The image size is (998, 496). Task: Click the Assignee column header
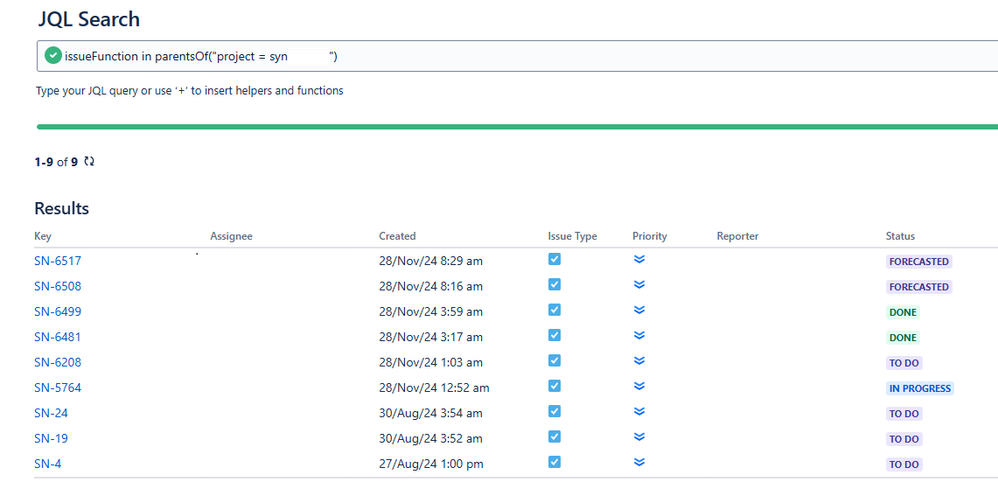pos(231,236)
